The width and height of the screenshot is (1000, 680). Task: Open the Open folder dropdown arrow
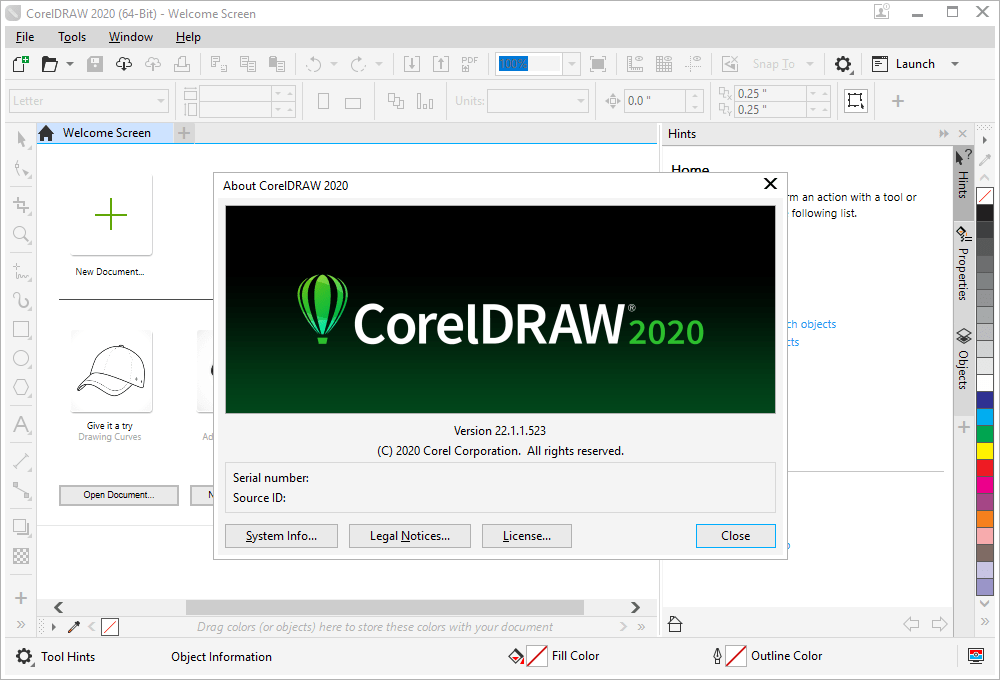tap(70, 64)
